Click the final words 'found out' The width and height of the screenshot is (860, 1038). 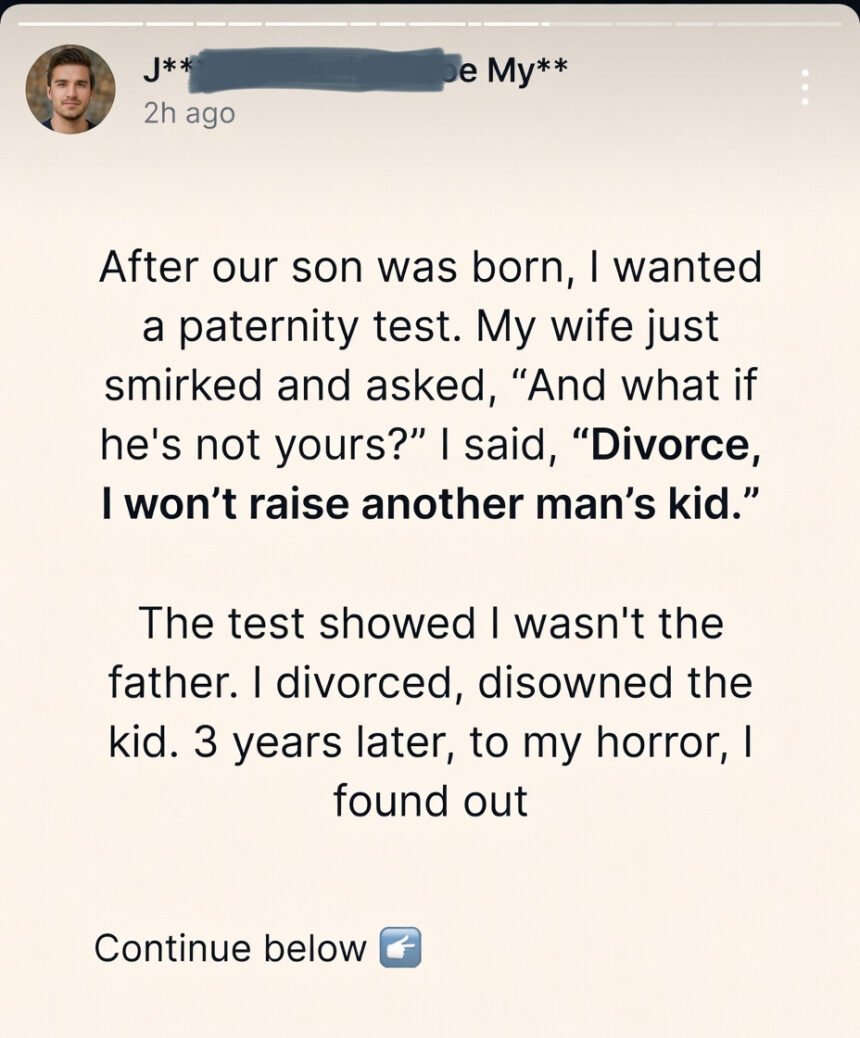tap(430, 801)
